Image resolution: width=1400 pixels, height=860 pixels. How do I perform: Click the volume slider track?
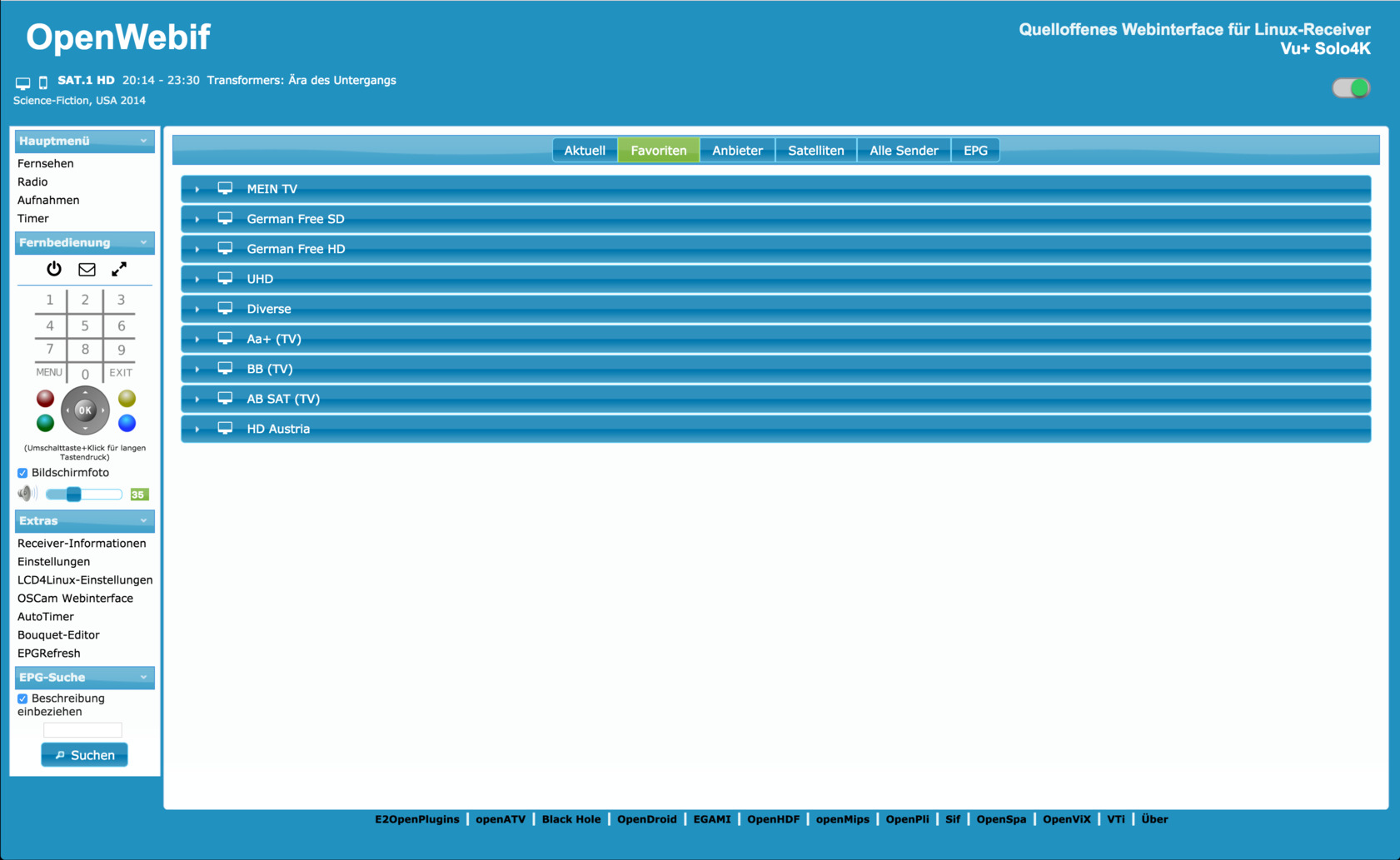[x=100, y=495]
